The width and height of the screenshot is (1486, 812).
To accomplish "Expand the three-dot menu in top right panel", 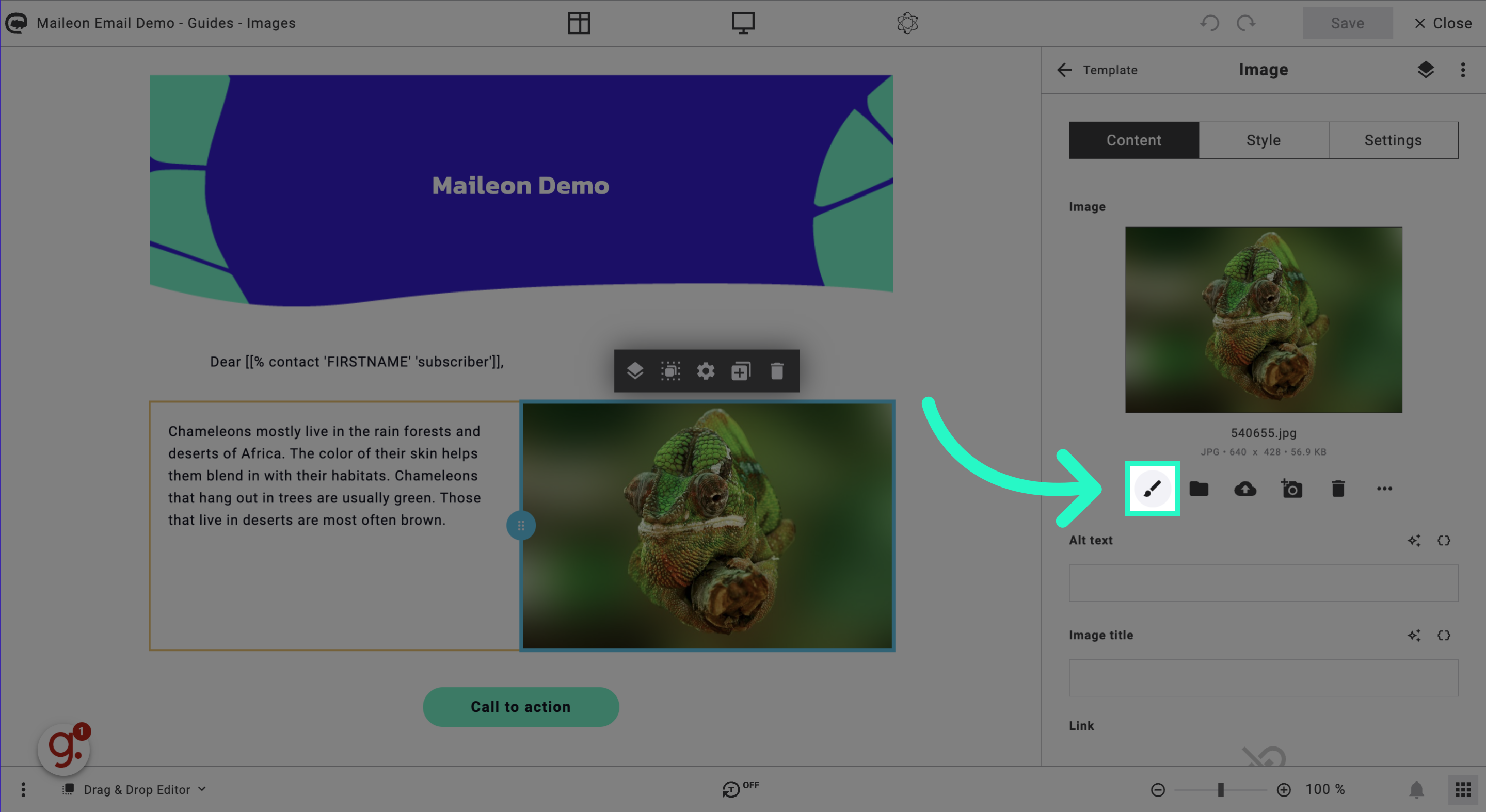I will pos(1463,70).
